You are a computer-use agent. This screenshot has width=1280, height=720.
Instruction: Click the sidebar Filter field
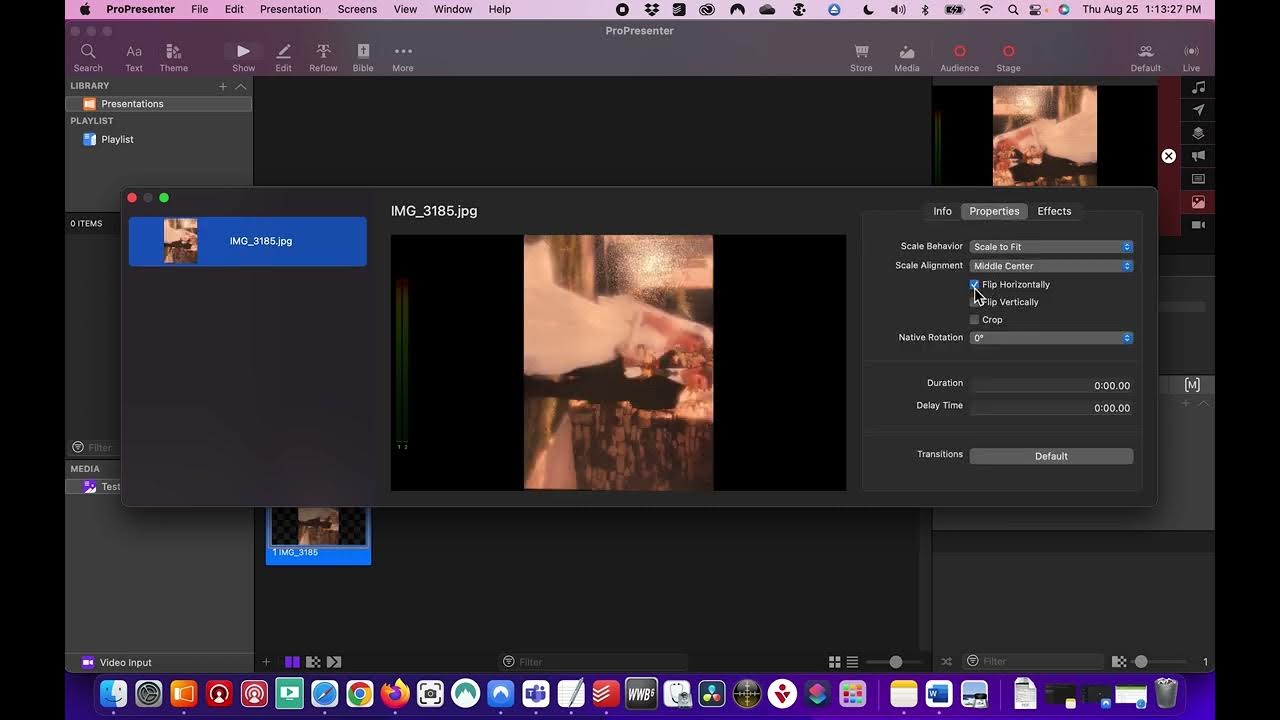click(x=95, y=448)
